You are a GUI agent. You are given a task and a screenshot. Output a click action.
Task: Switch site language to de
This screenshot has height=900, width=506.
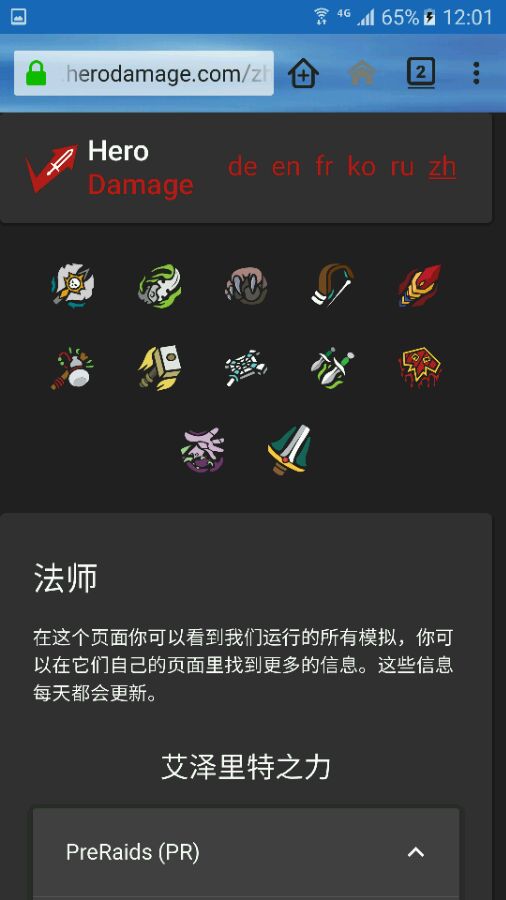pos(242,167)
